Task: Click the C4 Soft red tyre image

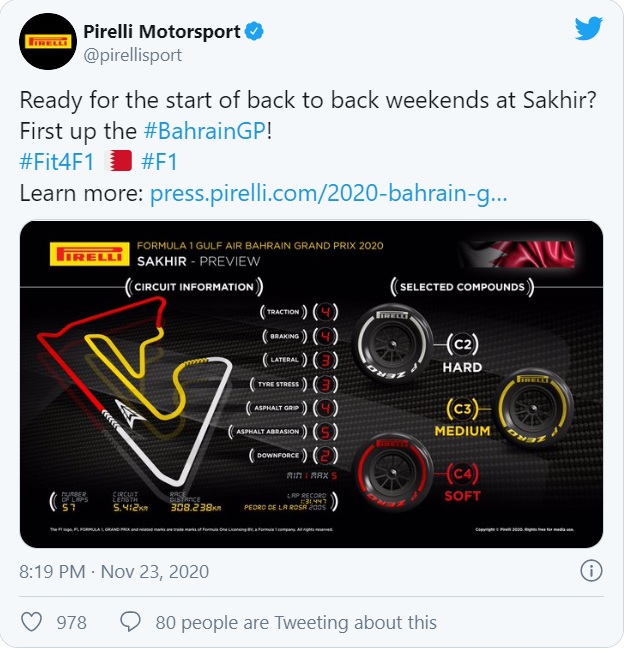Action: pyautogui.click(x=393, y=473)
